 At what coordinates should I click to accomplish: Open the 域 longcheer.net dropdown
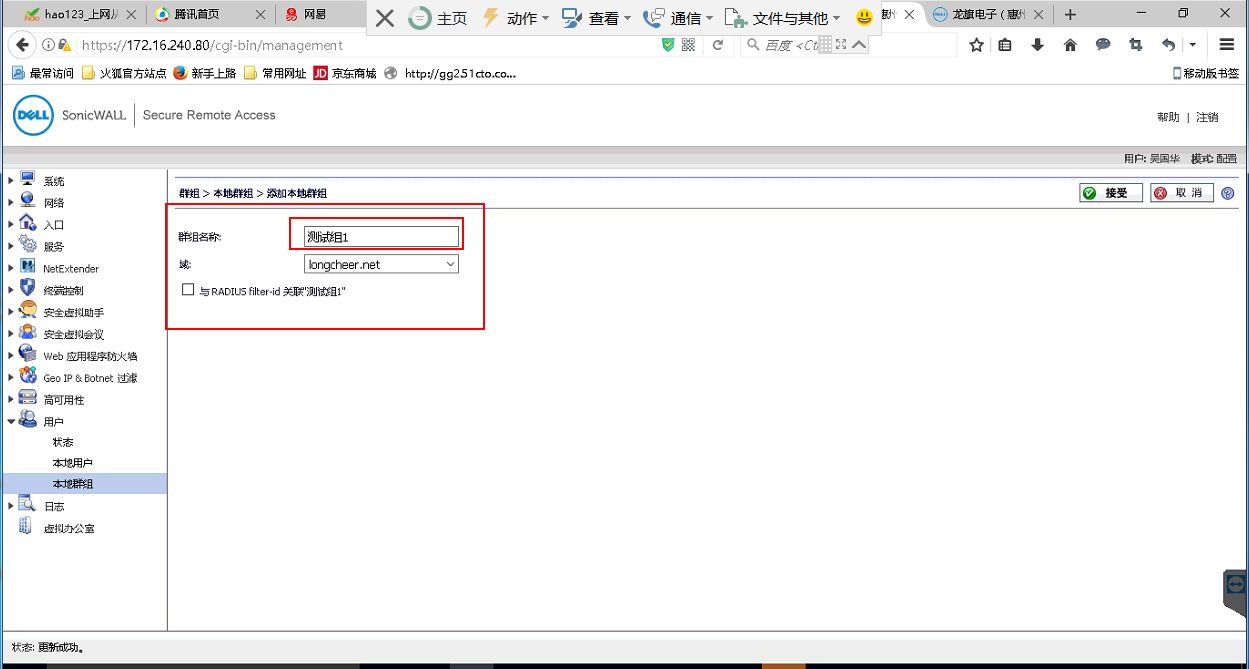[381, 264]
